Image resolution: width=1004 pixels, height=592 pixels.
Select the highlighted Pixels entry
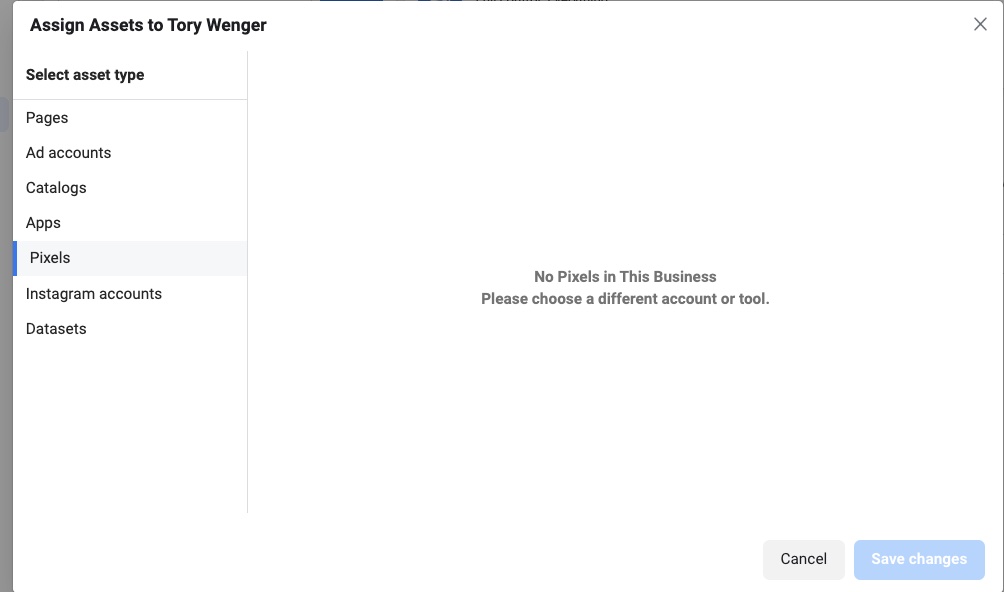[50, 258]
